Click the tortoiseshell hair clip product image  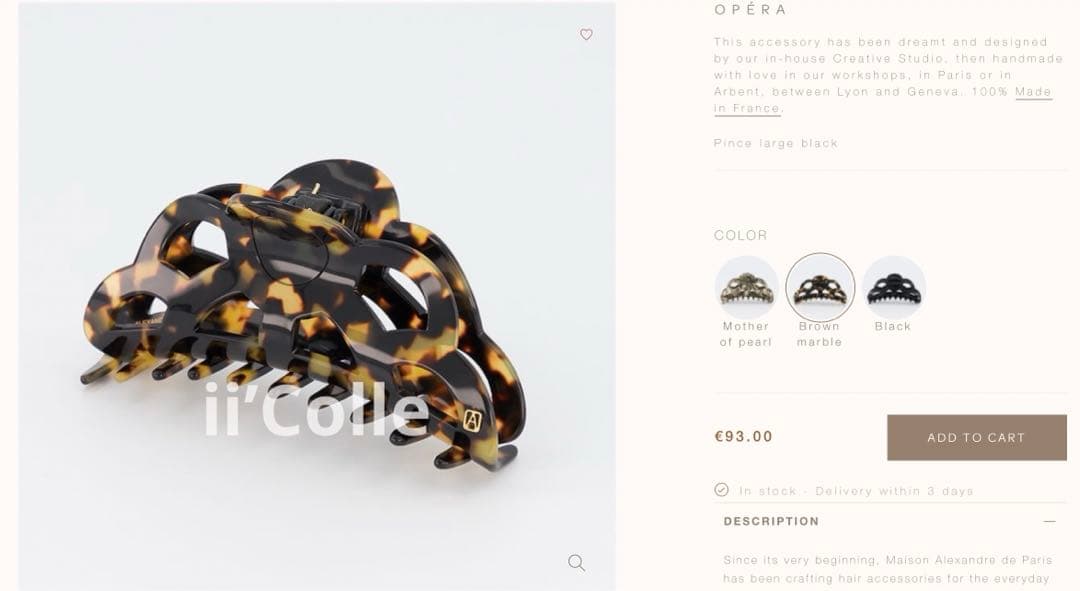click(303, 315)
